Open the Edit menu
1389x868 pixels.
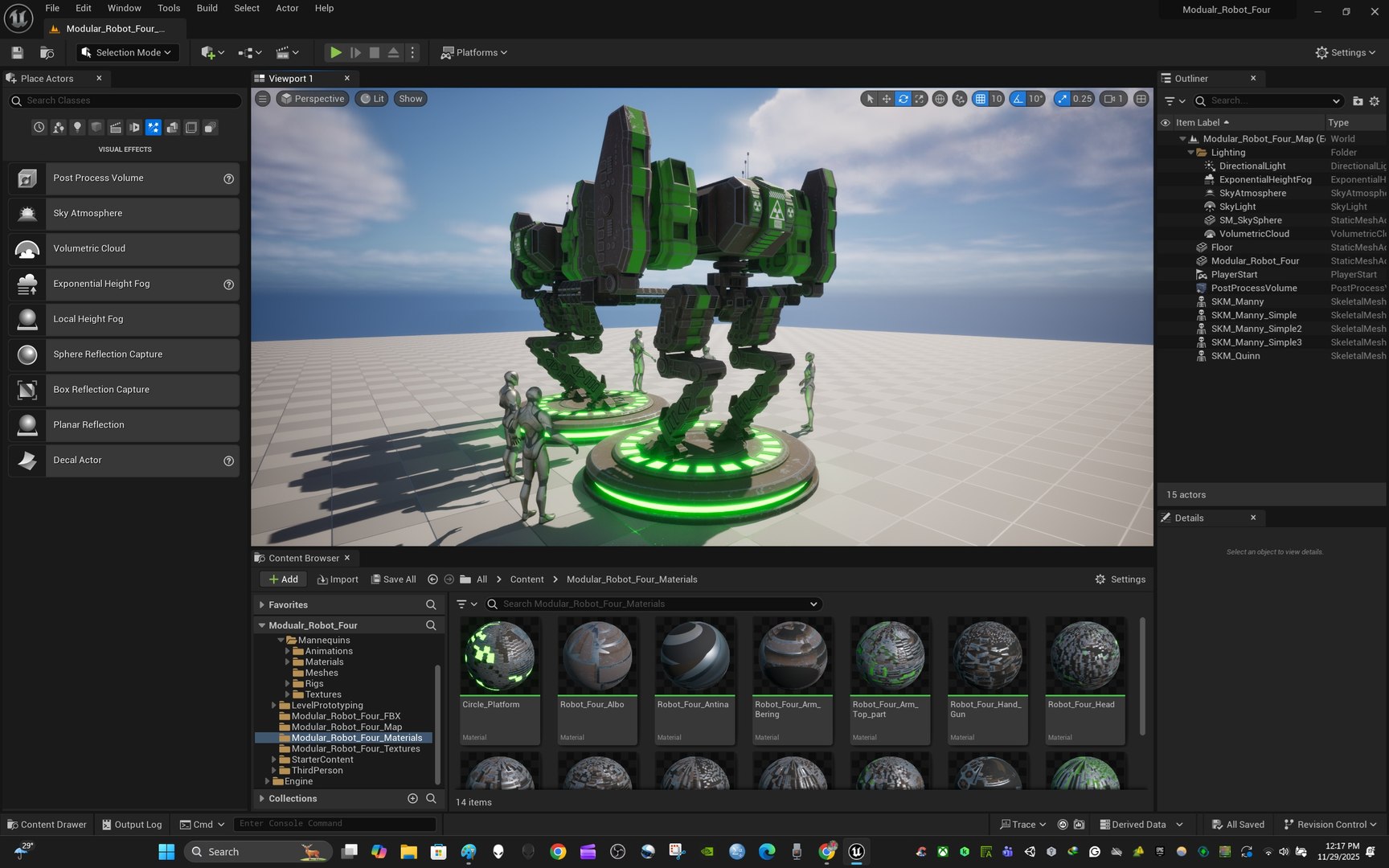(x=83, y=8)
